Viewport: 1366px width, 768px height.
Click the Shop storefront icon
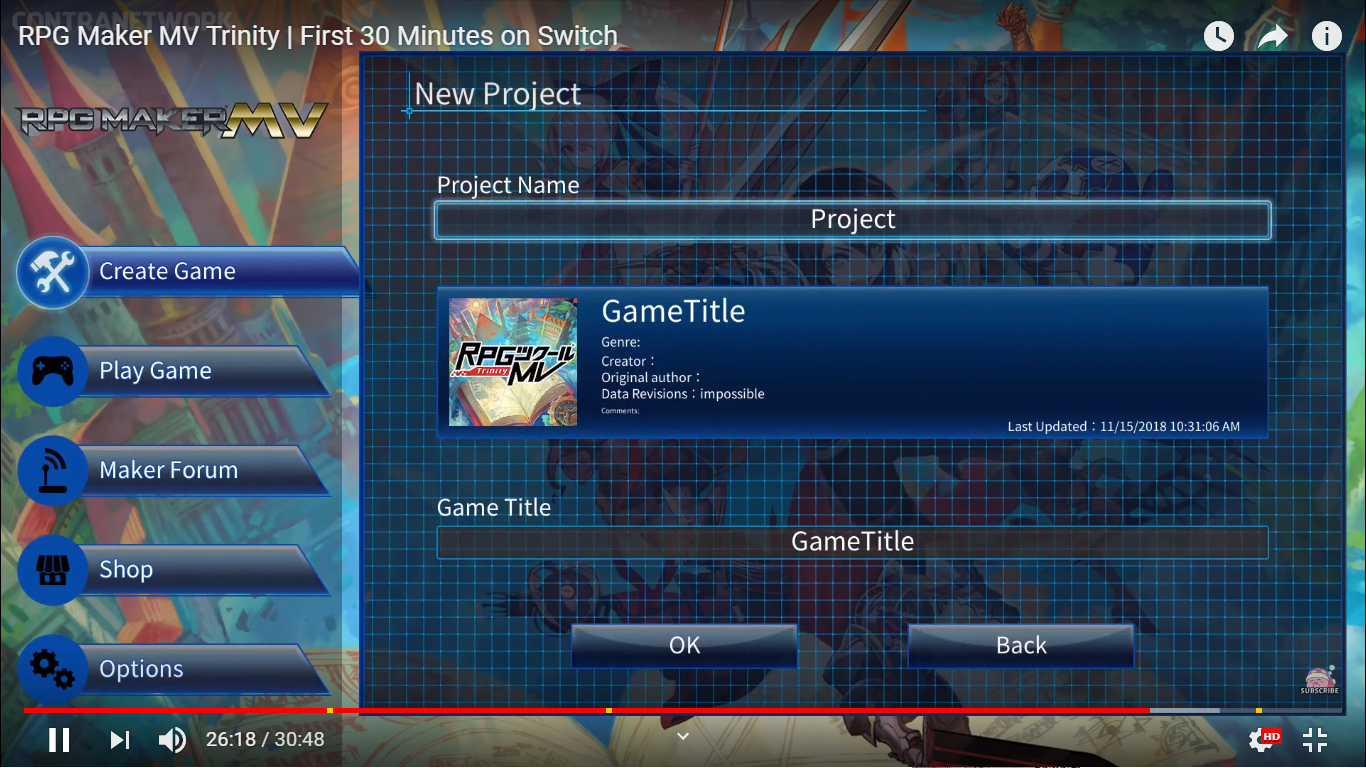53,570
